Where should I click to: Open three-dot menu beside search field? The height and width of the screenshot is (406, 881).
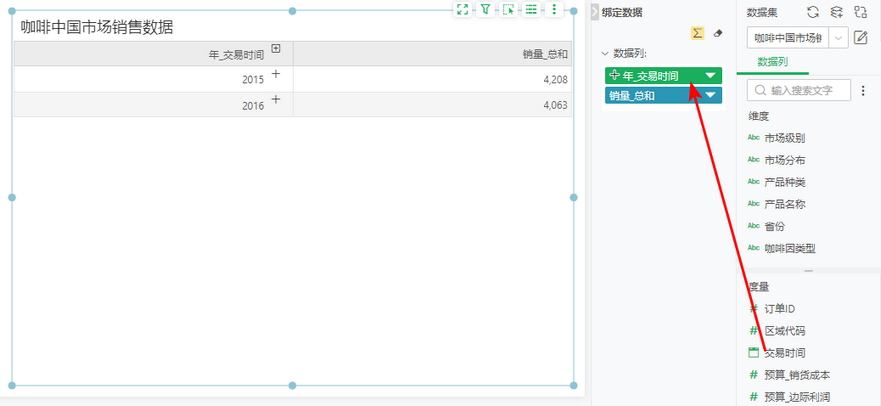click(x=864, y=90)
